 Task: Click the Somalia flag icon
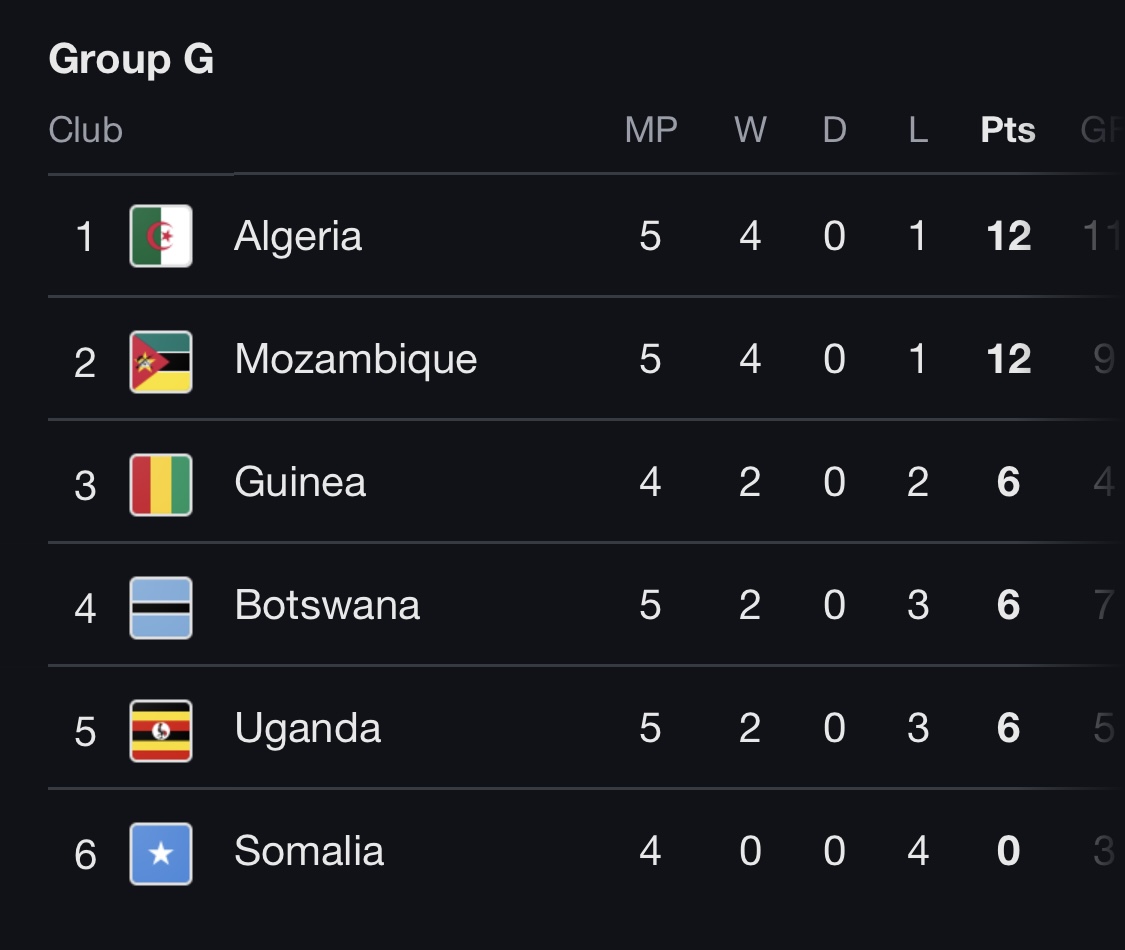point(161,854)
